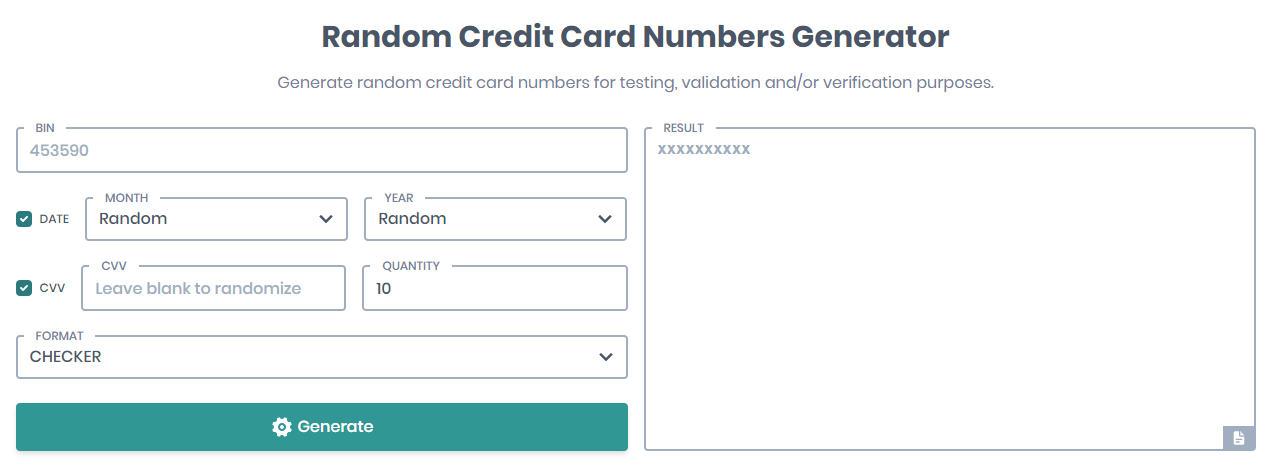Toggle date option via DATE label
This screenshot has height=476, width=1277.
[x=54, y=219]
